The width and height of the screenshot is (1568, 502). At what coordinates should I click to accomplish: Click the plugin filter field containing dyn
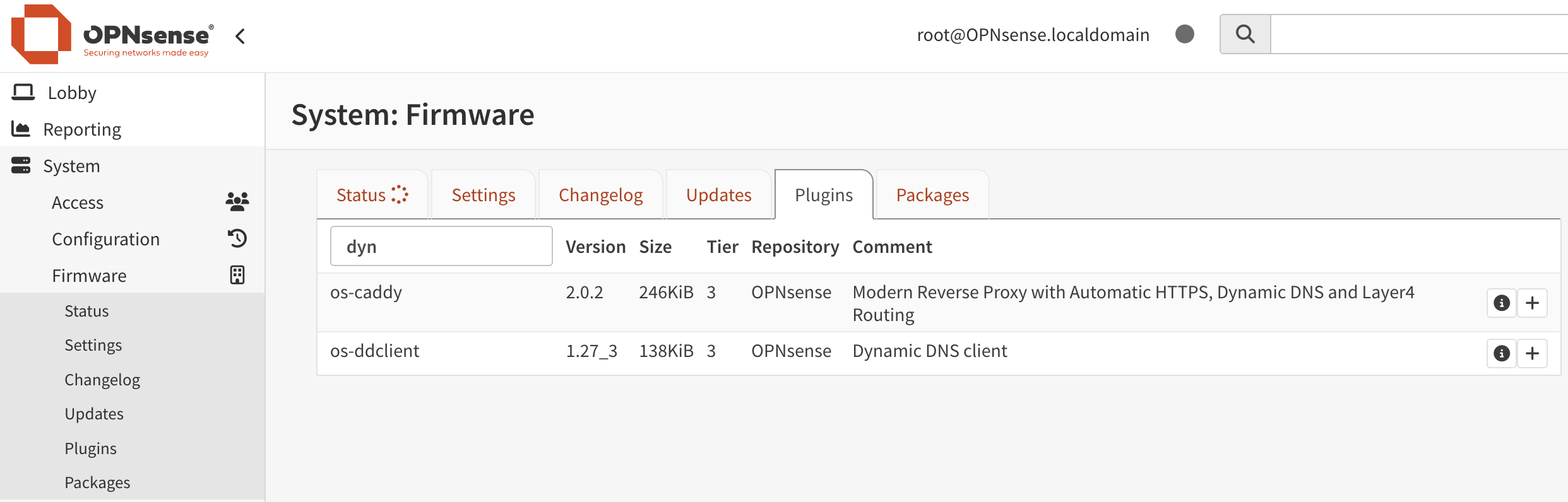coord(441,247)
